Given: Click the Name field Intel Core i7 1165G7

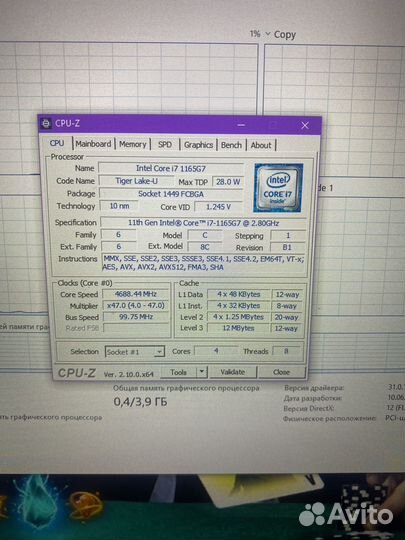Looking at the screenshot, I should pyautogui.click(x=171, y=169).
